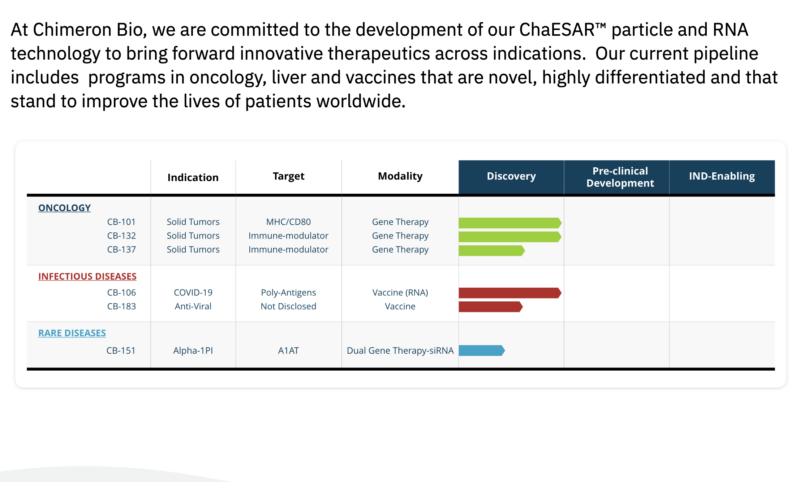Viewport: 800px width, 482px height.
Task: Click the CB-151 blue progress bar
Action: click(x=482, y=350)
